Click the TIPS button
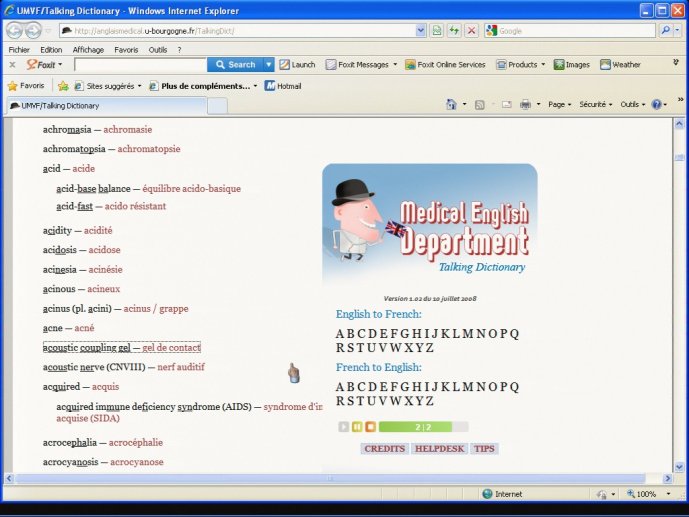Viewport: 689px width, 517px height. [484, 448]
